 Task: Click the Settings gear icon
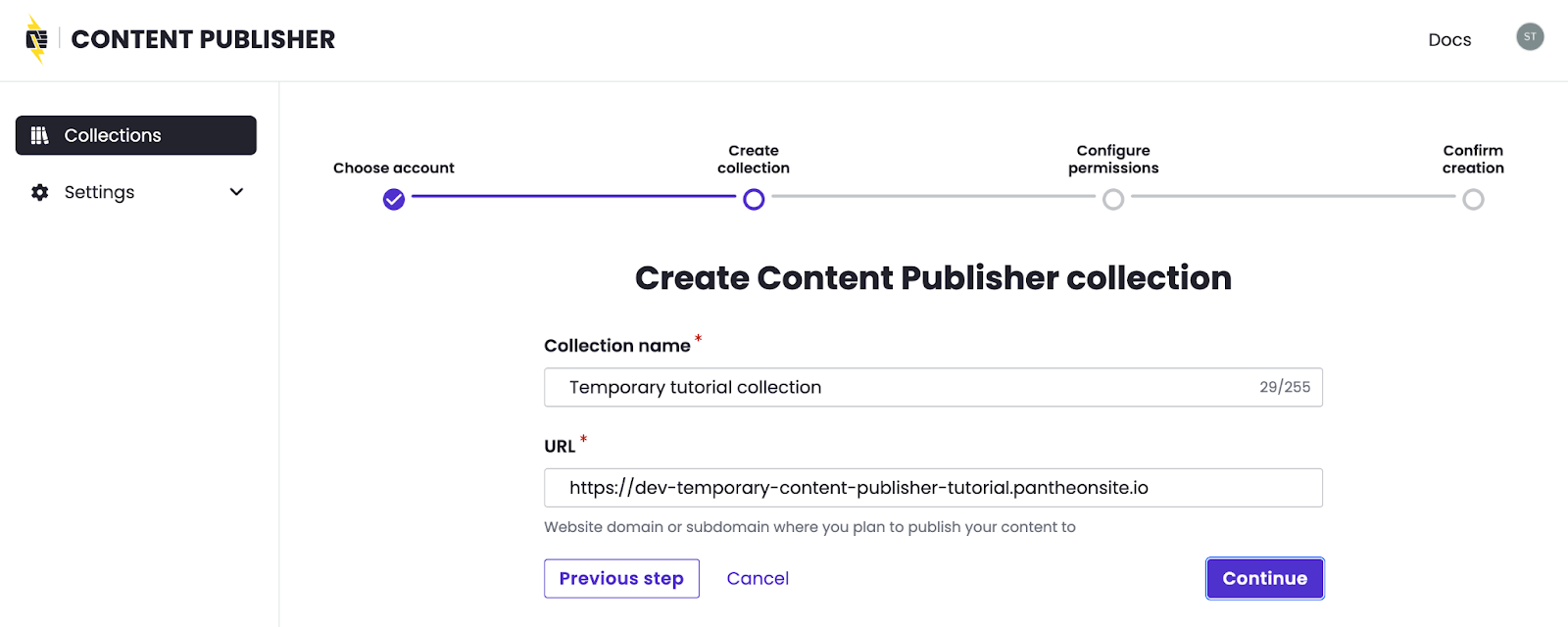[x=40, y=192]
